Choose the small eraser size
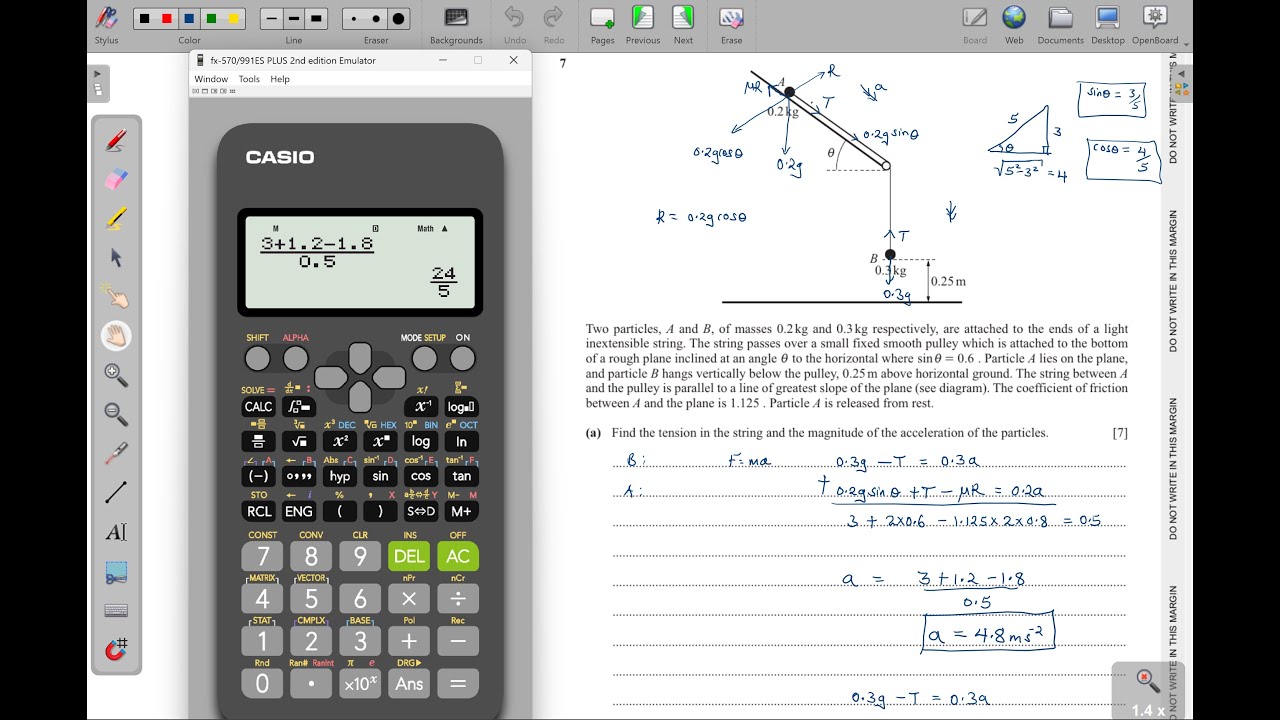 tap(353, 19)
